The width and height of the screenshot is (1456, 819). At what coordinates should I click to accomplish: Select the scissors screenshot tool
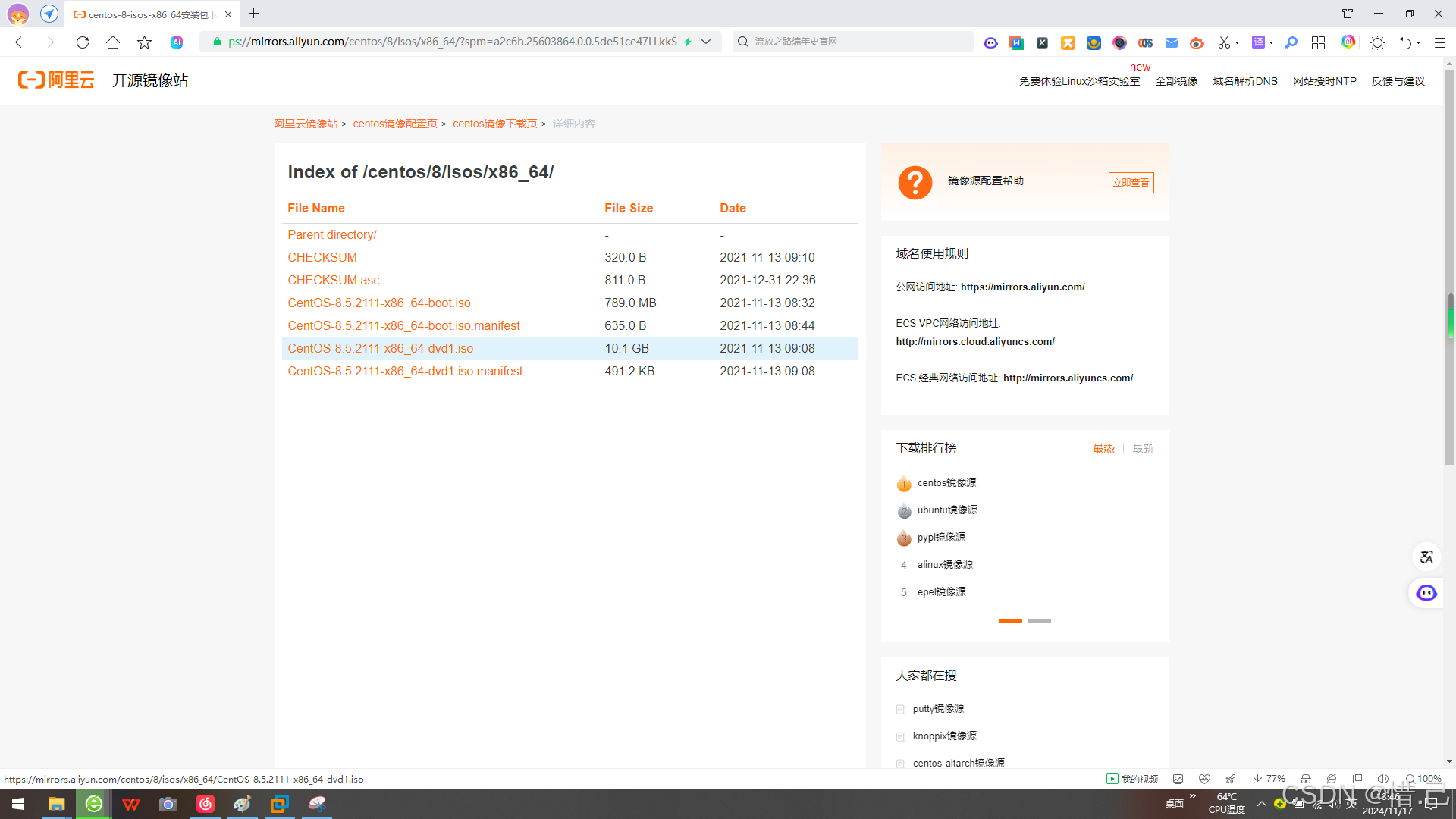pyautogui.click(x=1223, y=42)
